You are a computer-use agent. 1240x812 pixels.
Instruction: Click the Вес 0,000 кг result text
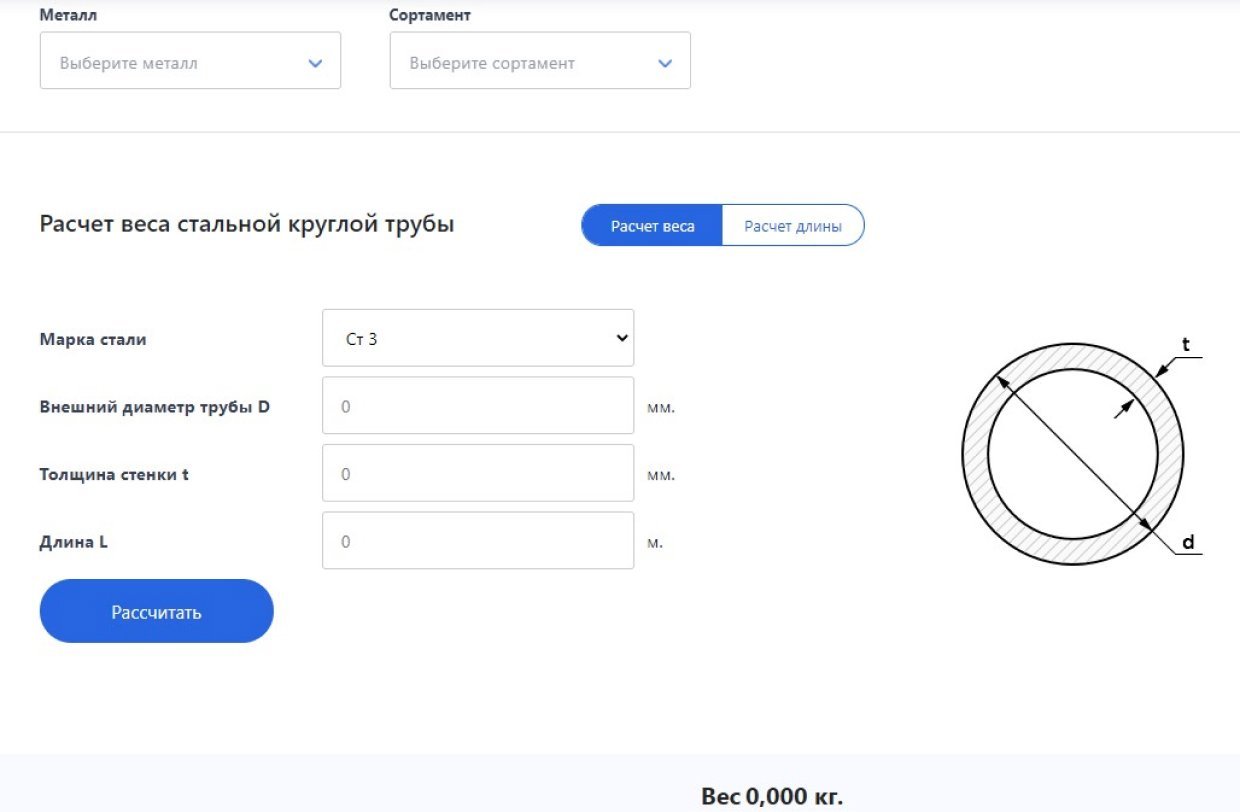point(772,797)
